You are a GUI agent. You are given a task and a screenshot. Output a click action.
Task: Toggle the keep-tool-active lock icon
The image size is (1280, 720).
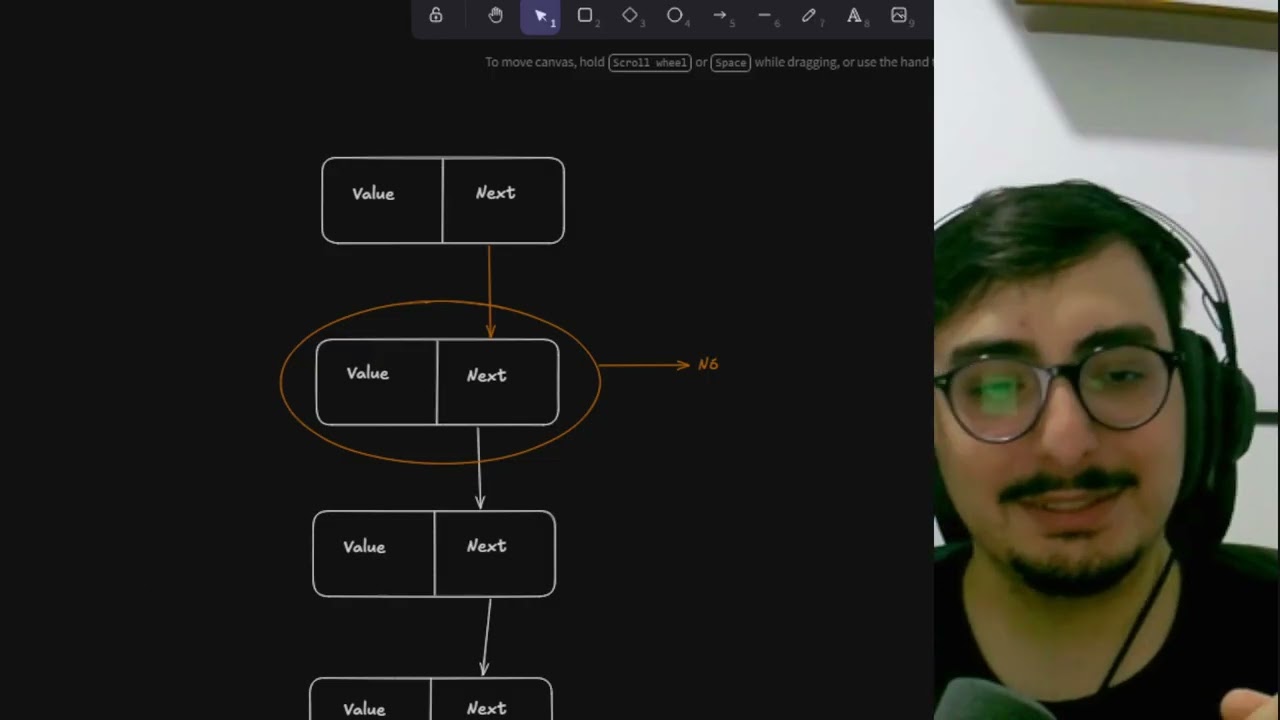pyautogui.click(x=436, y=15)
